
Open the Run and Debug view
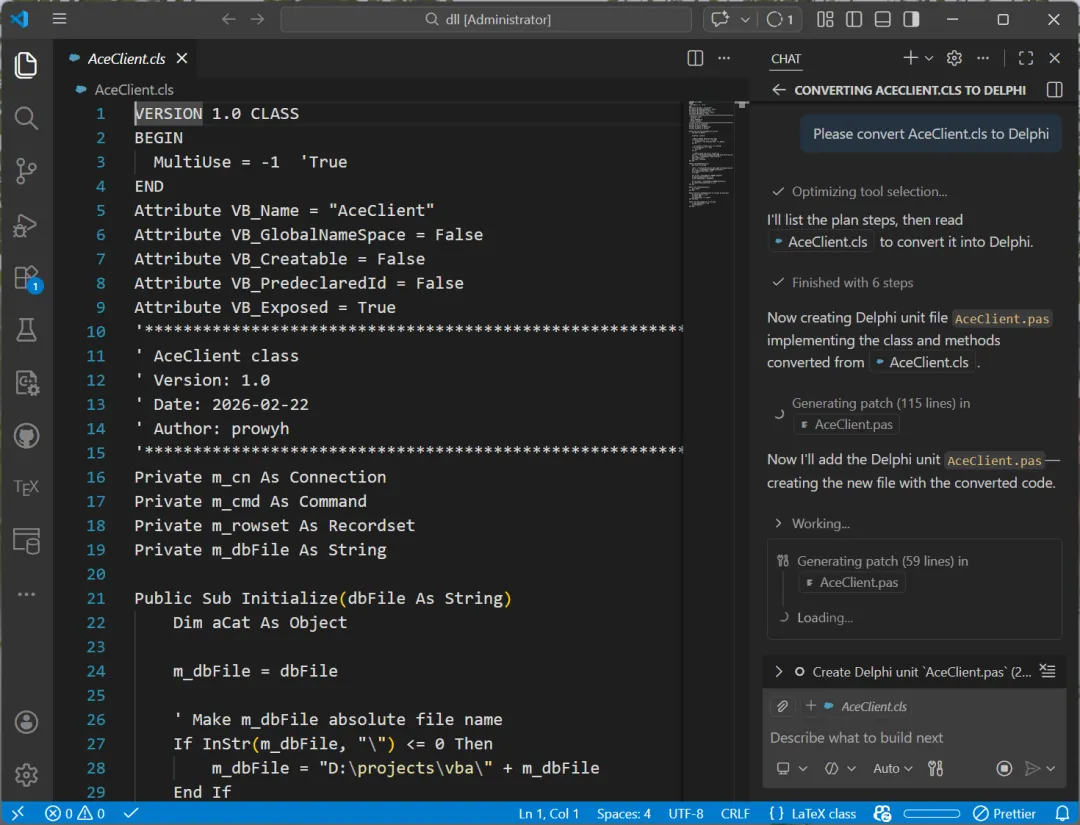pos(26,225)
